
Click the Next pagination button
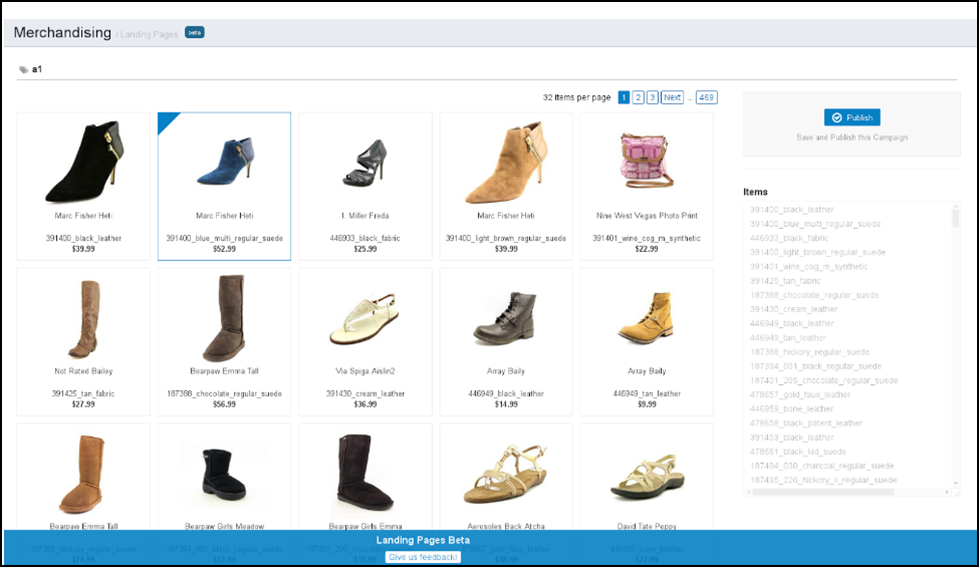click(x=672, y=97)
